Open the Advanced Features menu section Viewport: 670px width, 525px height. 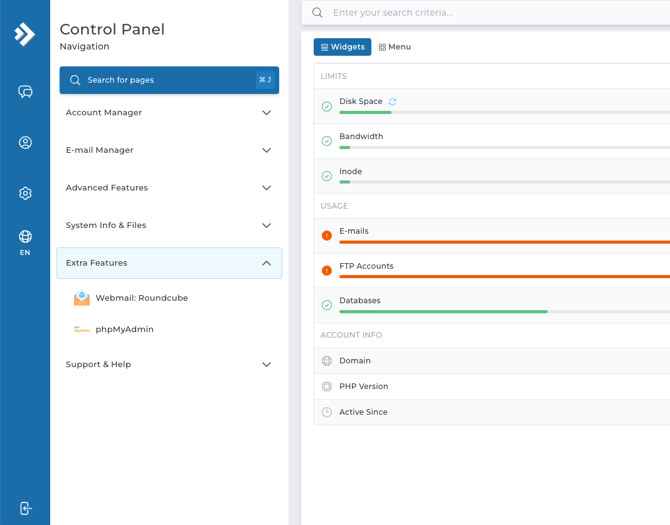169,188
